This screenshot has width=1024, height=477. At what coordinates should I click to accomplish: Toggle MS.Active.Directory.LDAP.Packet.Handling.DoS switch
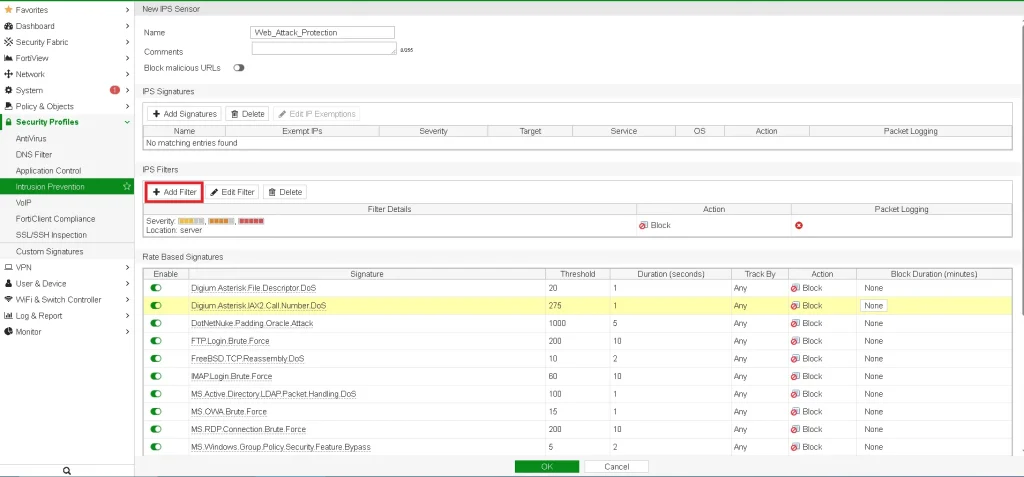click(x=155, y=394)
